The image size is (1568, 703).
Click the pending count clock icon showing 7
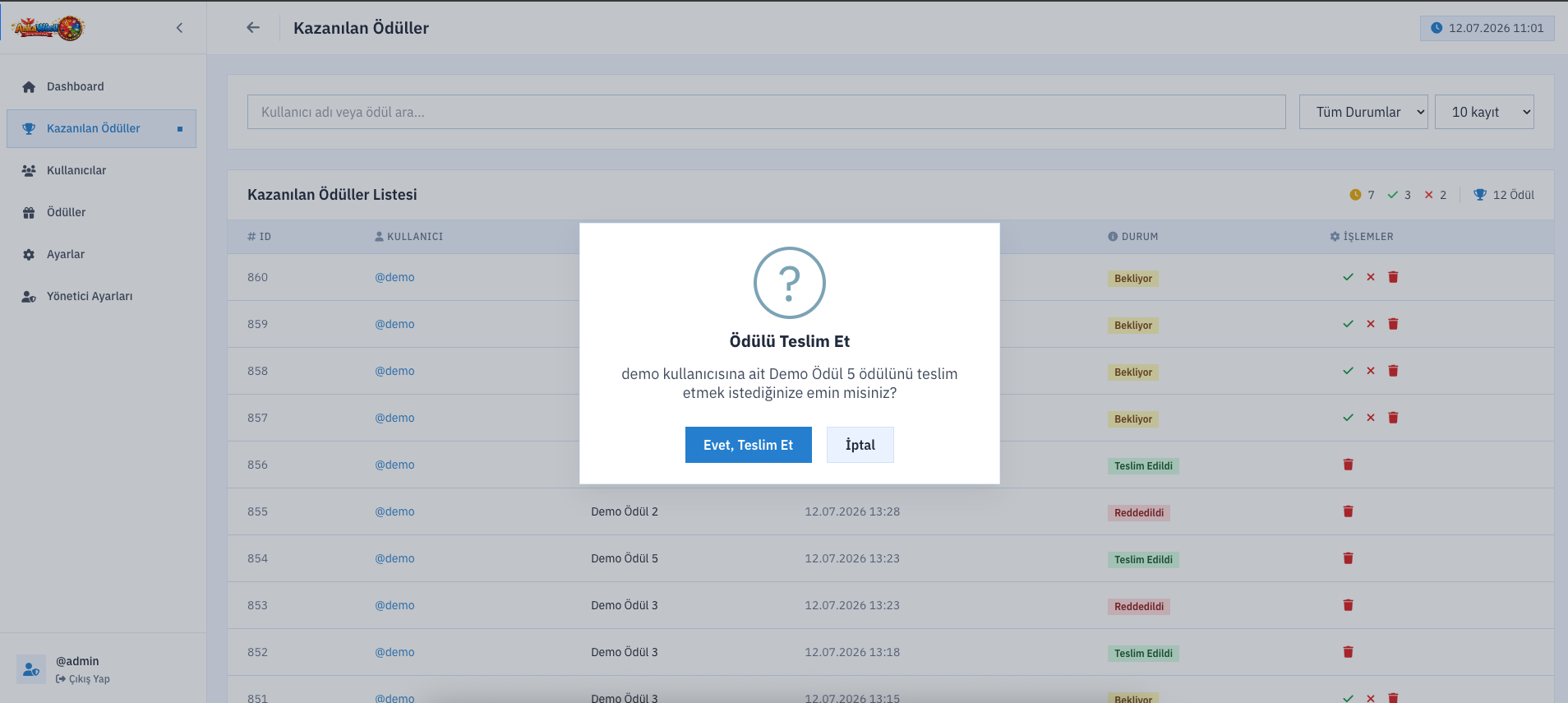[1355, 195]
